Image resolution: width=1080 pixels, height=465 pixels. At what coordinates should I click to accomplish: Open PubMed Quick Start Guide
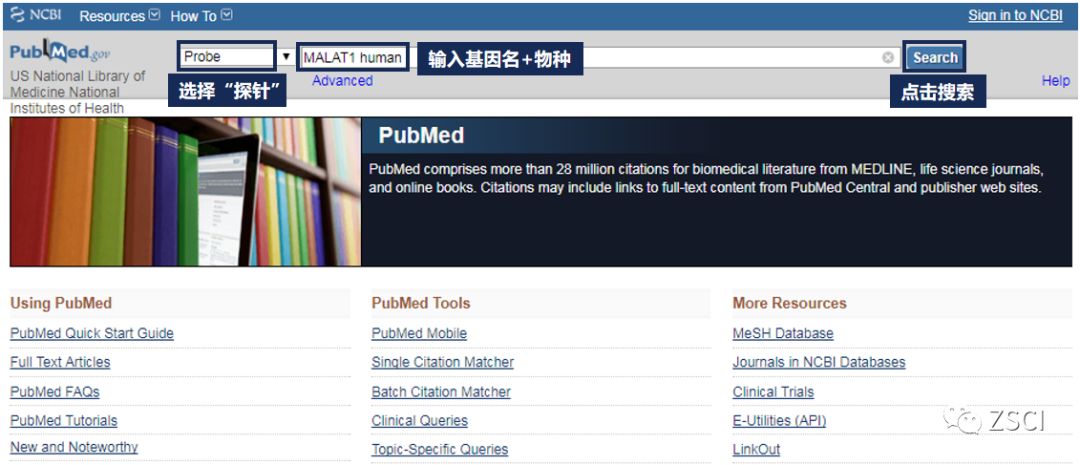(x=92, y=333)
